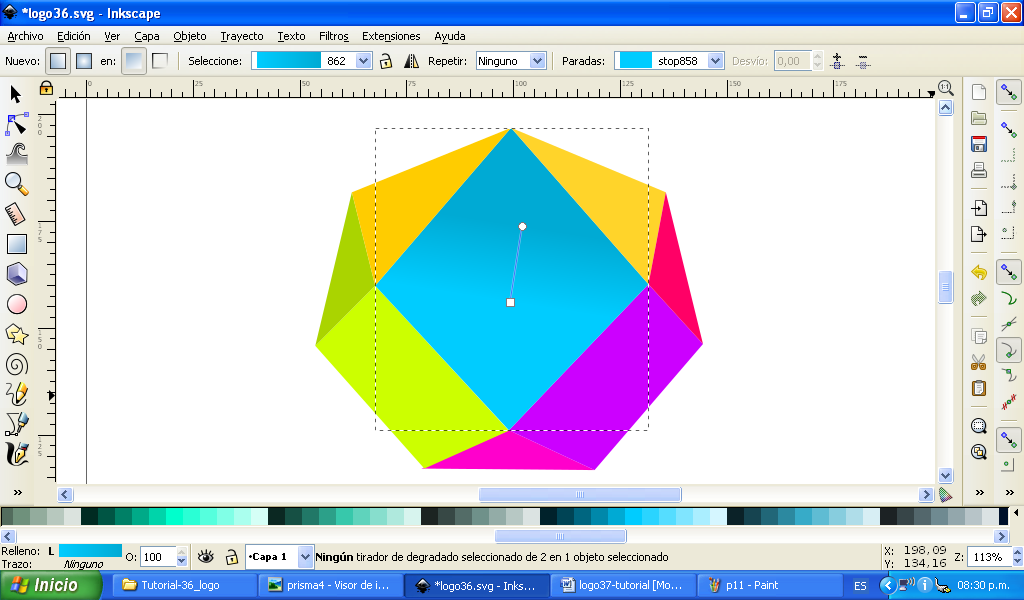Open the Objeto menu

(189, 36)
